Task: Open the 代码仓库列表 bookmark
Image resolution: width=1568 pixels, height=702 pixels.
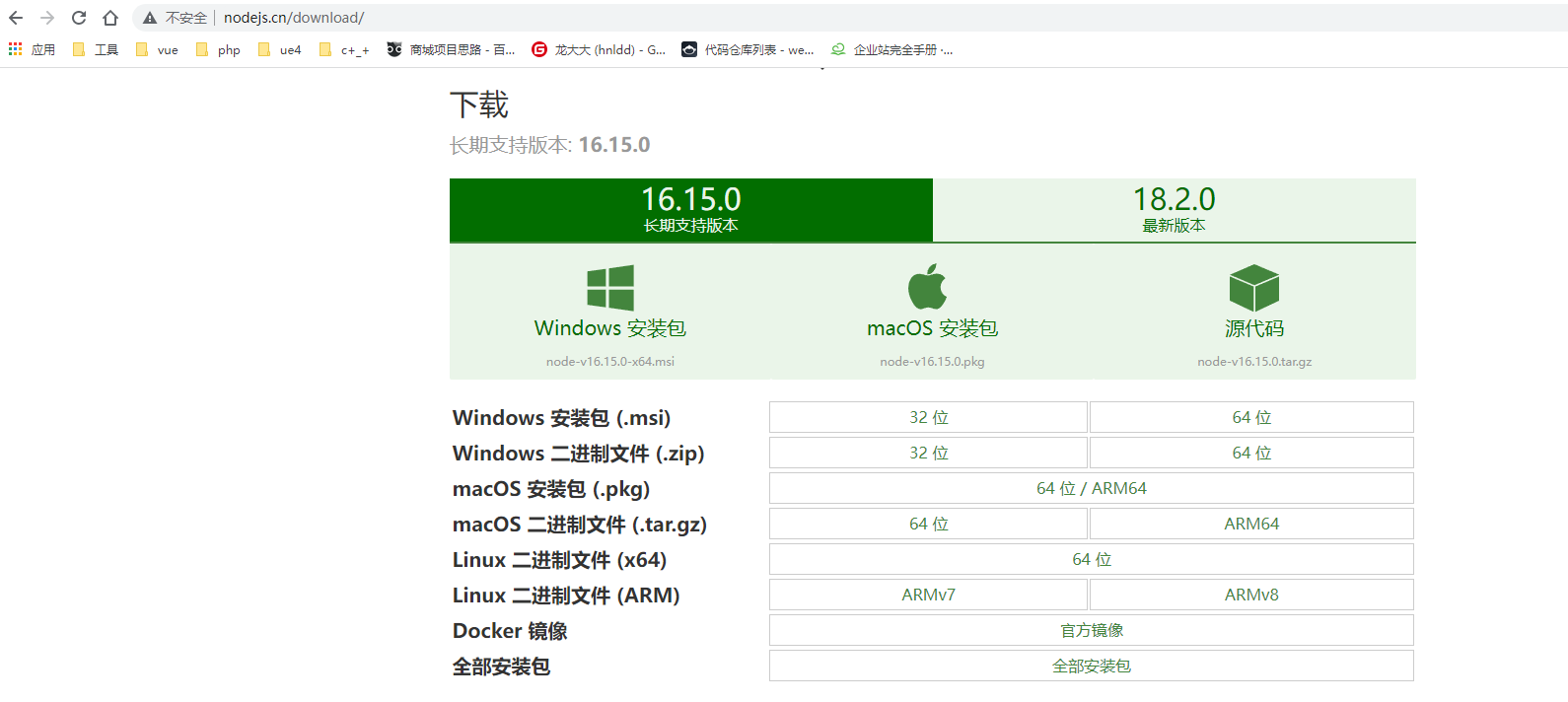Action: click(748, 49)
